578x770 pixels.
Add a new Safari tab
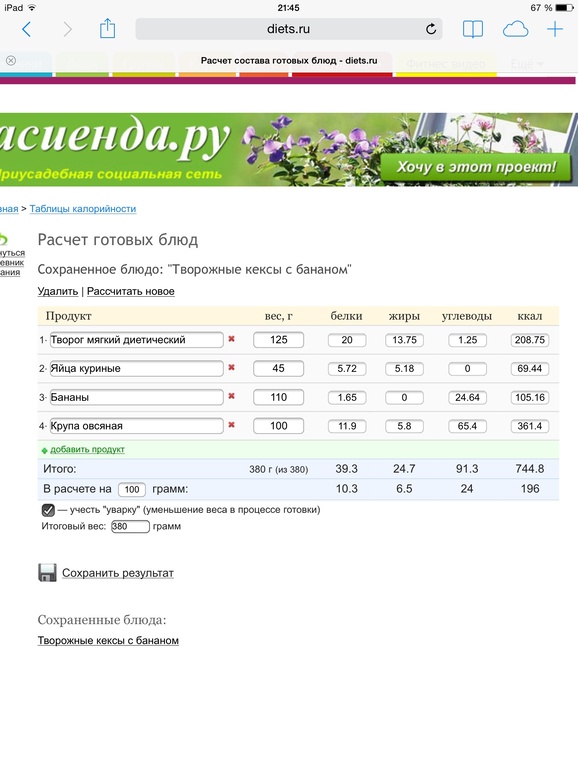[x=555, y=29]
